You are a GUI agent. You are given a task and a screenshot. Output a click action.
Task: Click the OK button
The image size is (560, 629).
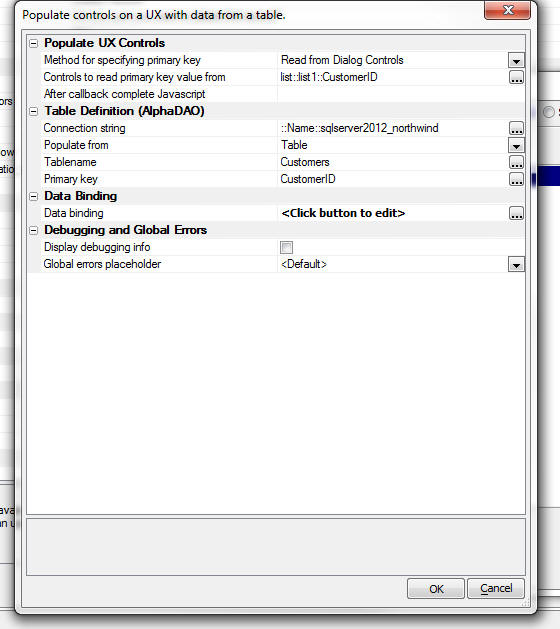coord(436,588)
